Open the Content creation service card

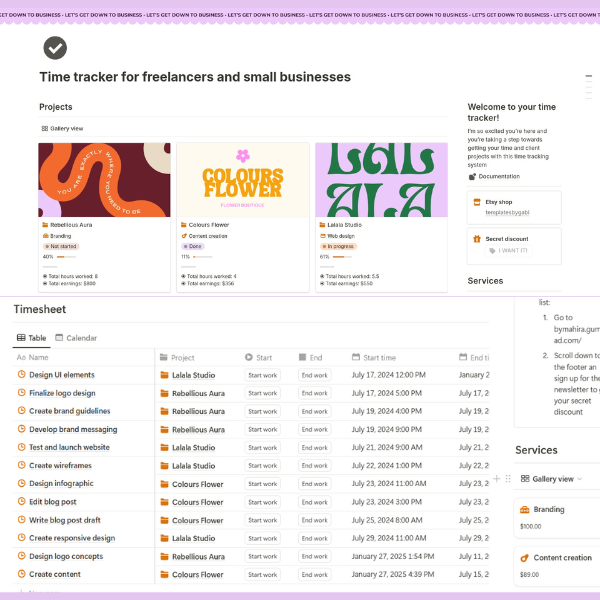point(557,566)
